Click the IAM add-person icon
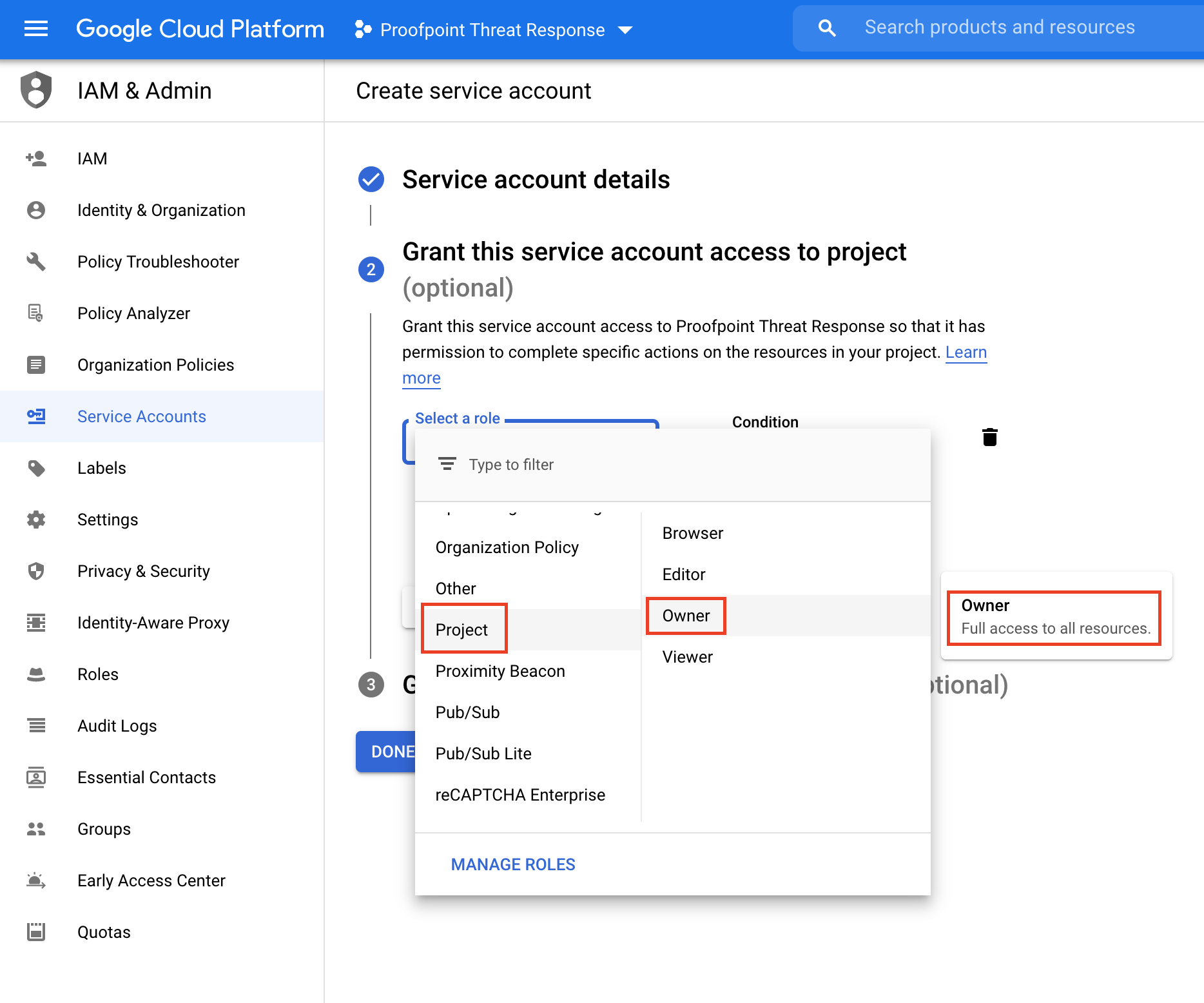 pos(36,159)
